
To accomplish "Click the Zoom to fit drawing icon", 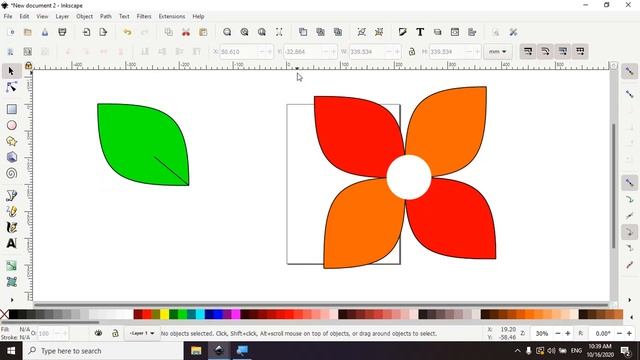I will (244, 32).
